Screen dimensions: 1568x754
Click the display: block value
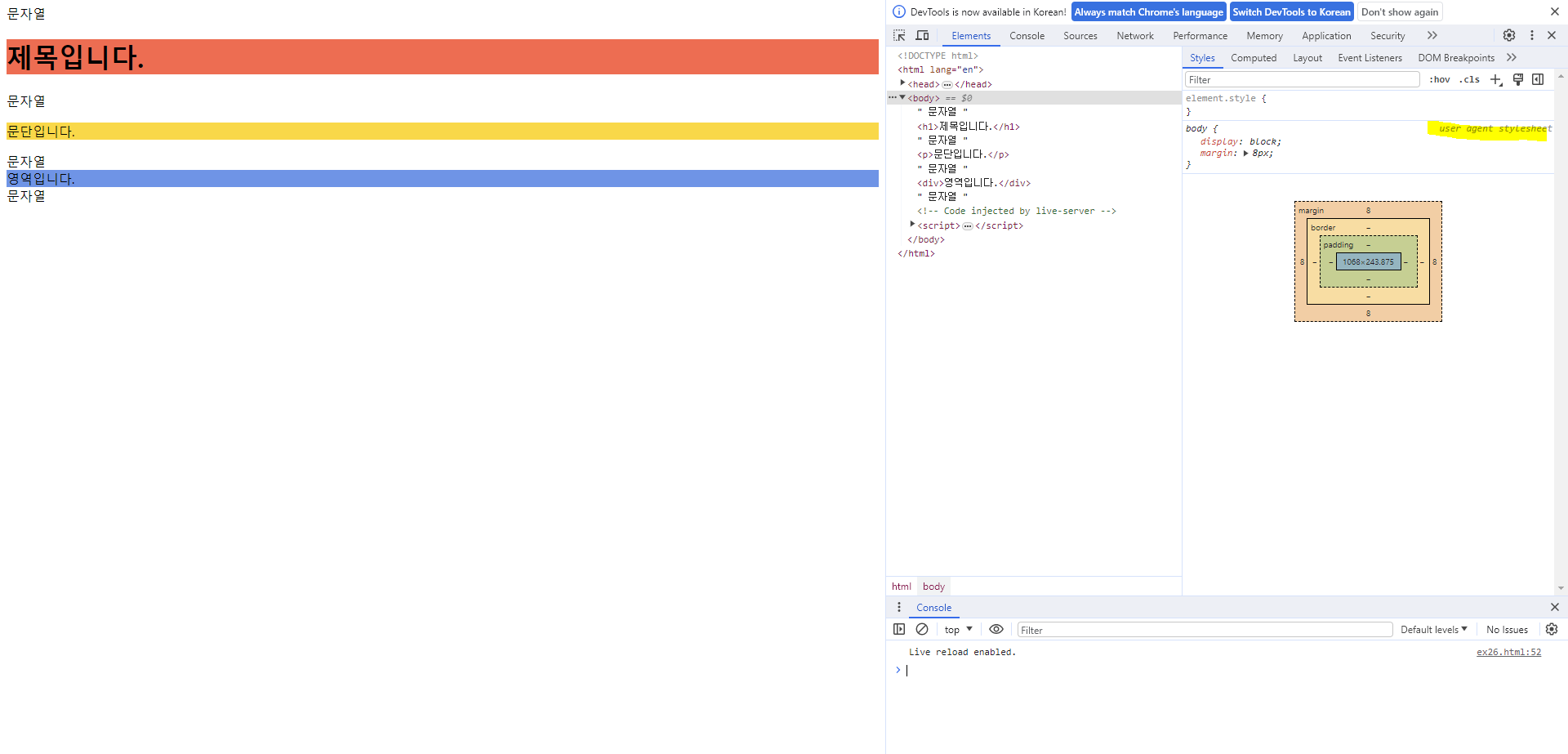click(1264, 141)
